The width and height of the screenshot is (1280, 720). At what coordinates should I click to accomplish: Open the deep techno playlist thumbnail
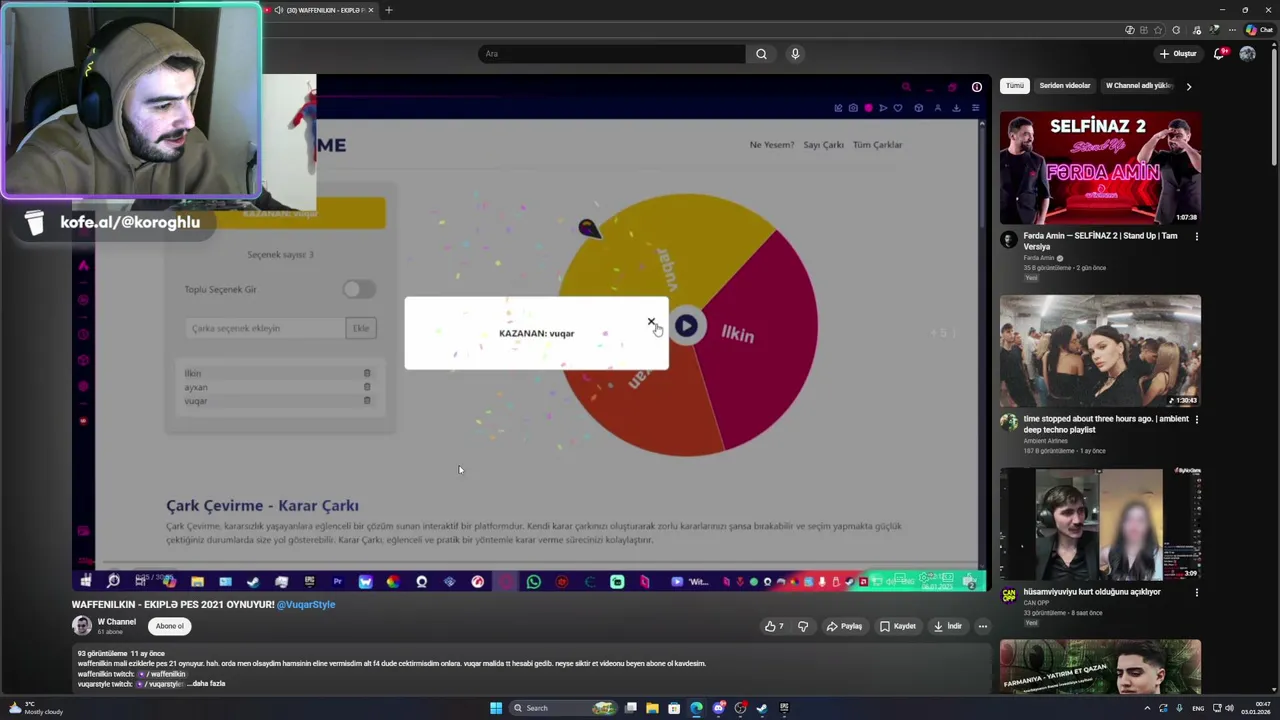point(1100,351)
